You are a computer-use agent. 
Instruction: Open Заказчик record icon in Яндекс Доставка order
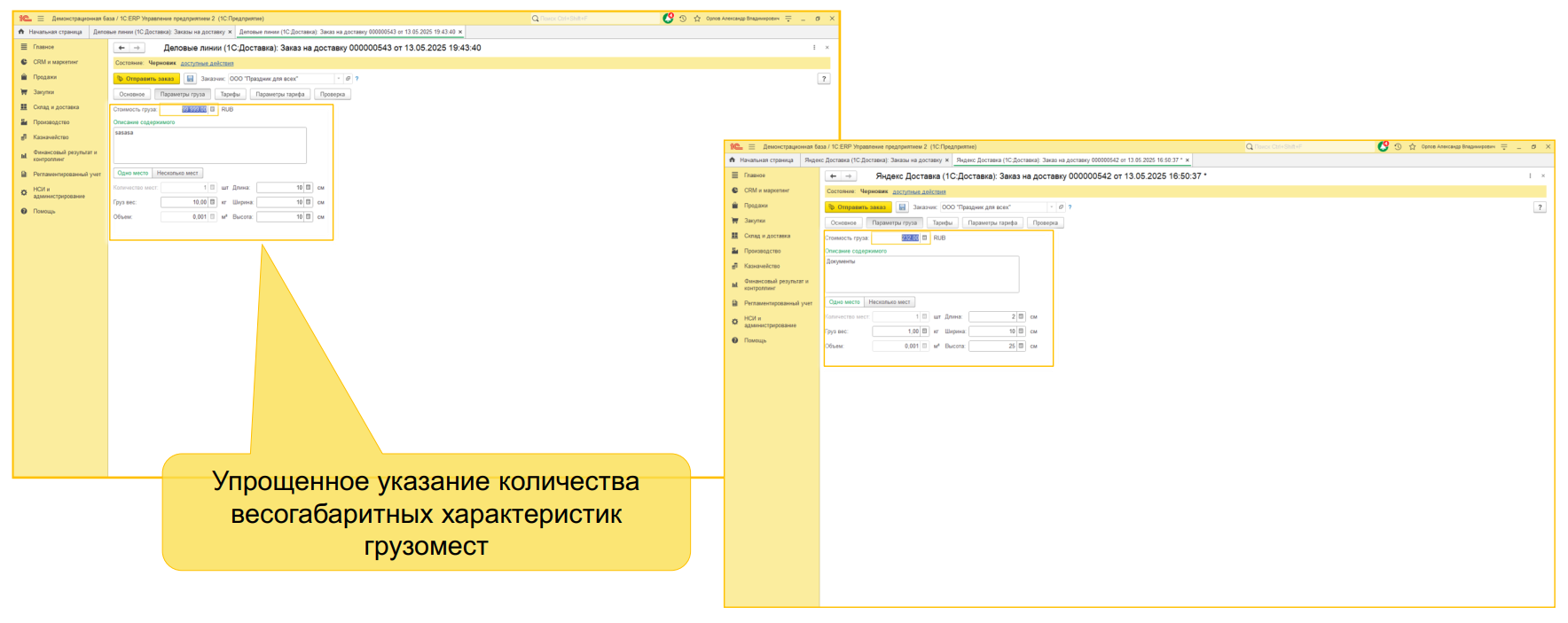click(1061, 207)
